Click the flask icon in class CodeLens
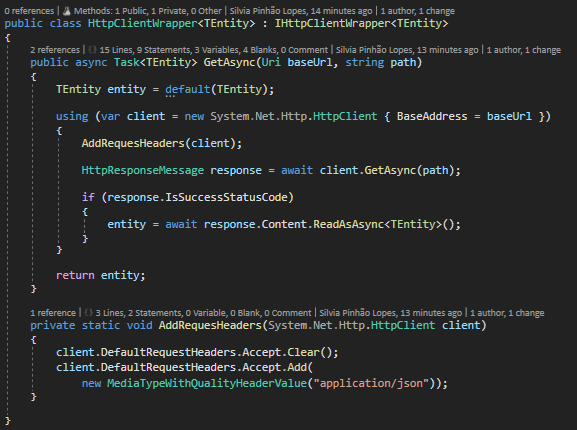Screen dimensions: 577x430 67,11
